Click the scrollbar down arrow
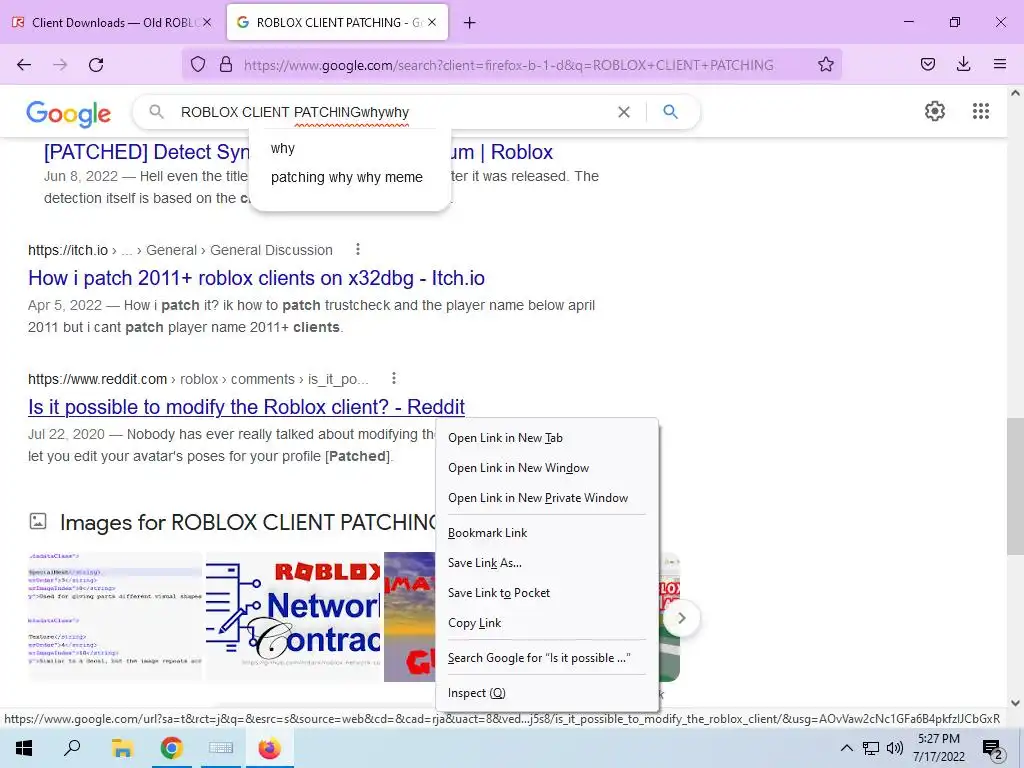Viewport: 1024px width, 768px height. (1015, 703)
